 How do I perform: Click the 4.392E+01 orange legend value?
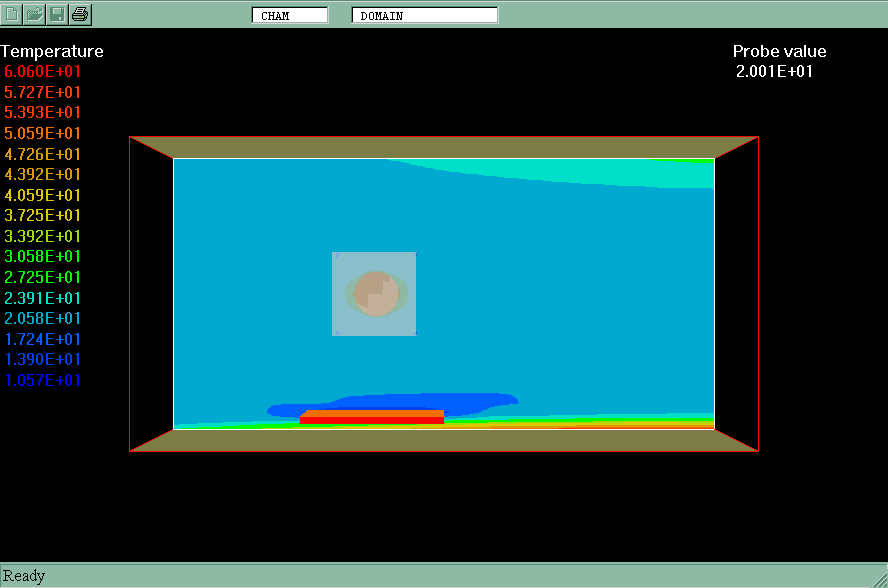(43, 174)
